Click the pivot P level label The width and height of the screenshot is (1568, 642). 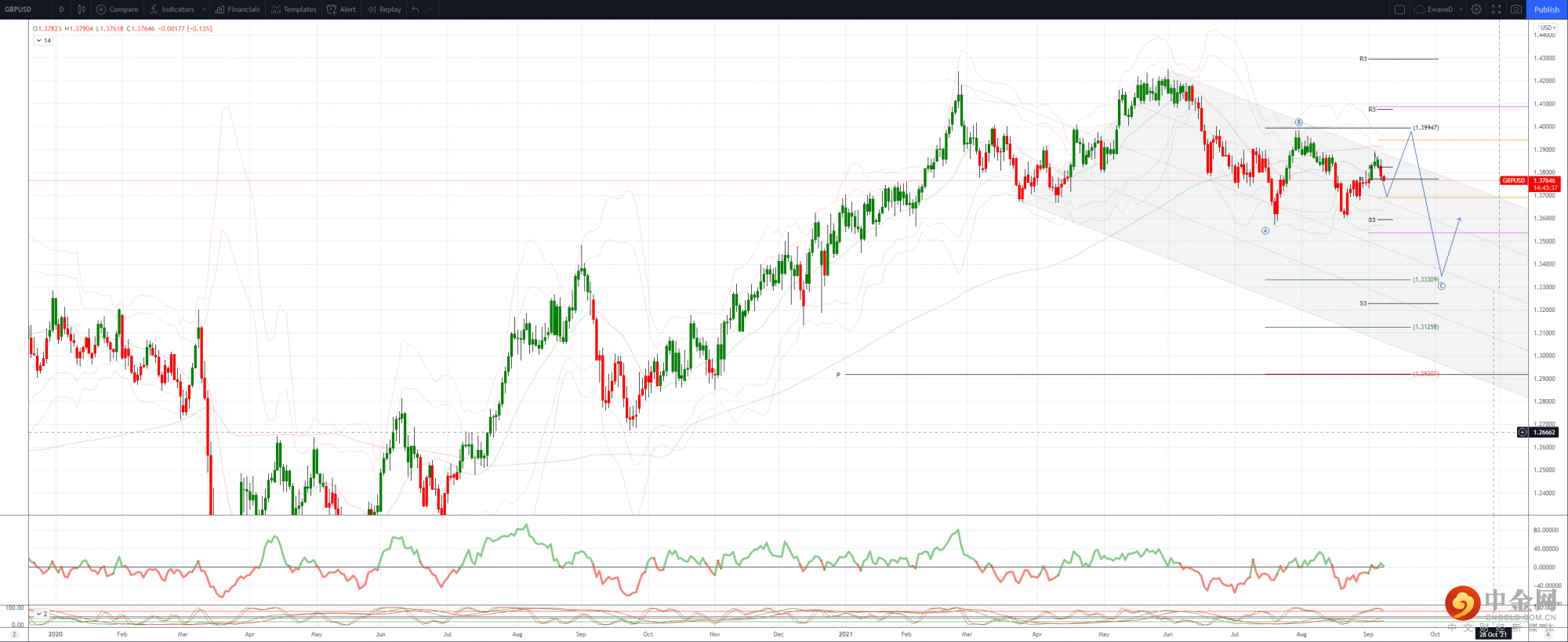point(838,375)
